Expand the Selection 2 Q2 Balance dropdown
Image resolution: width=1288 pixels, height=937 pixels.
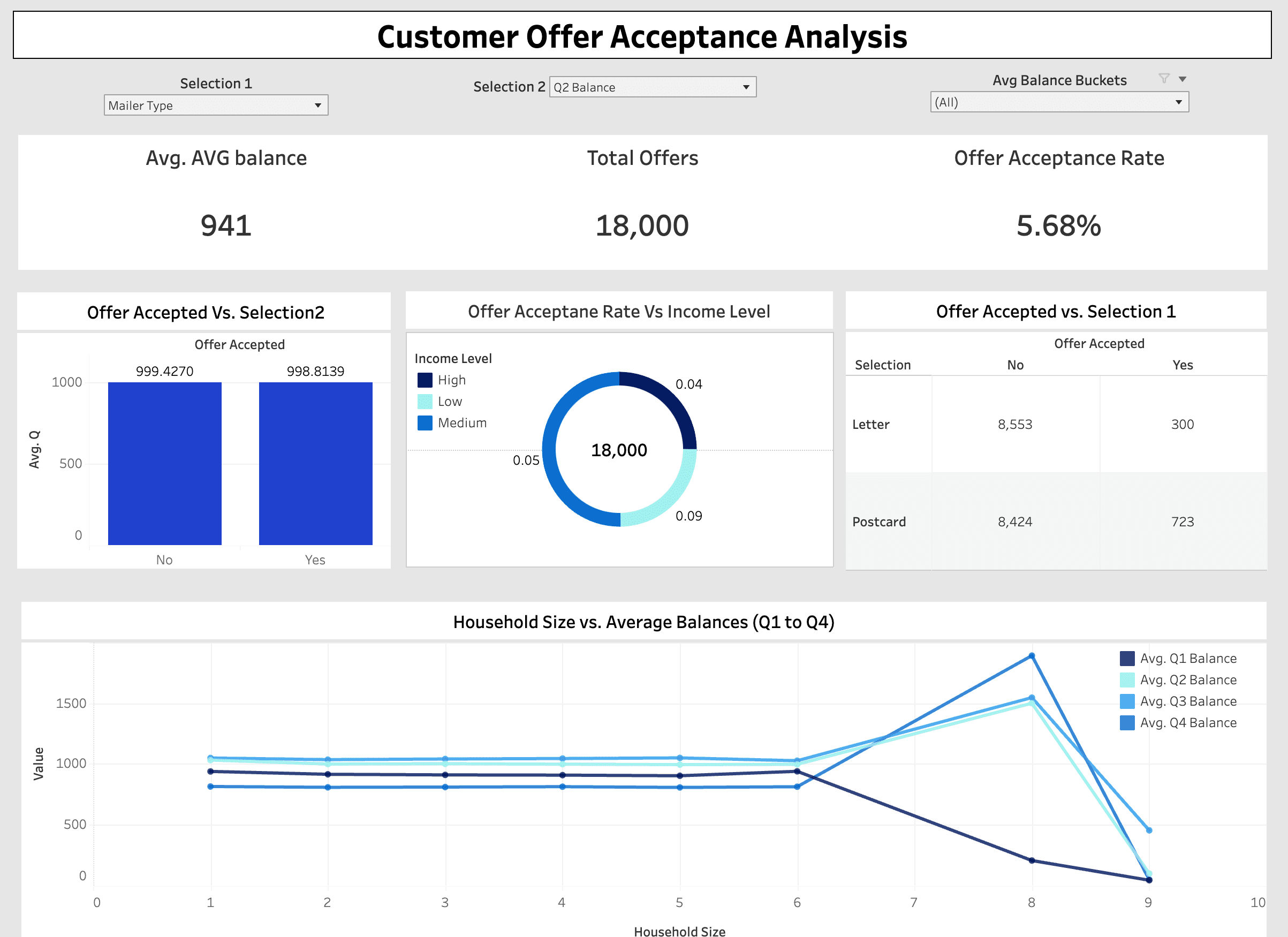(652, 87)
